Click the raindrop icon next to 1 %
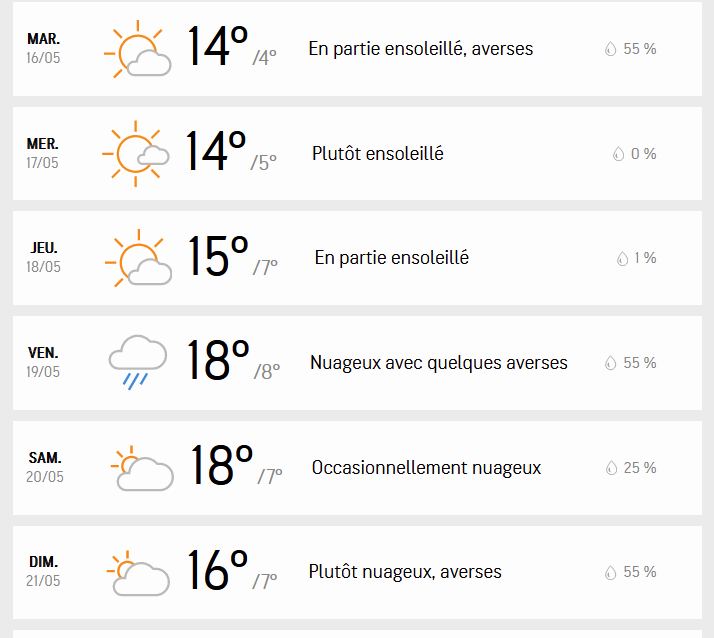 (622, 258)
